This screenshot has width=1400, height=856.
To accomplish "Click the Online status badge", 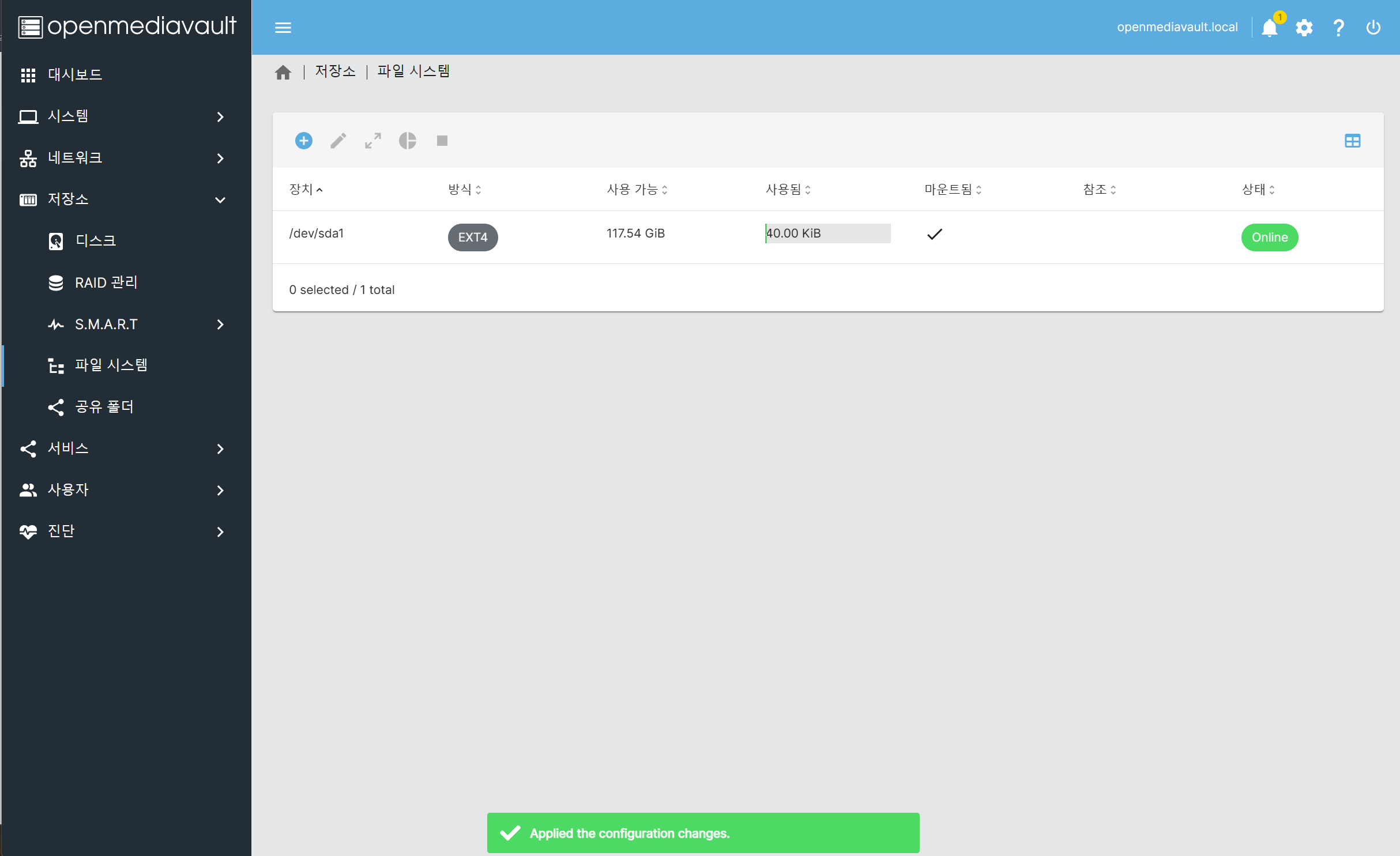I will [x=1270, y=237].
